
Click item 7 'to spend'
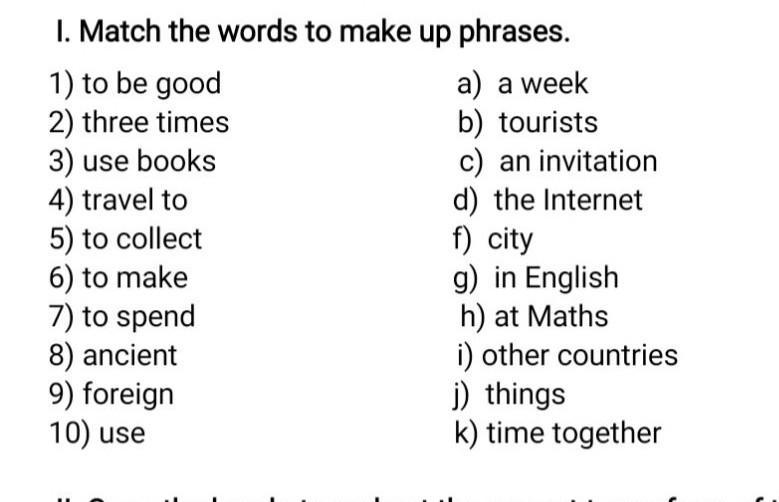click(122, 317)
